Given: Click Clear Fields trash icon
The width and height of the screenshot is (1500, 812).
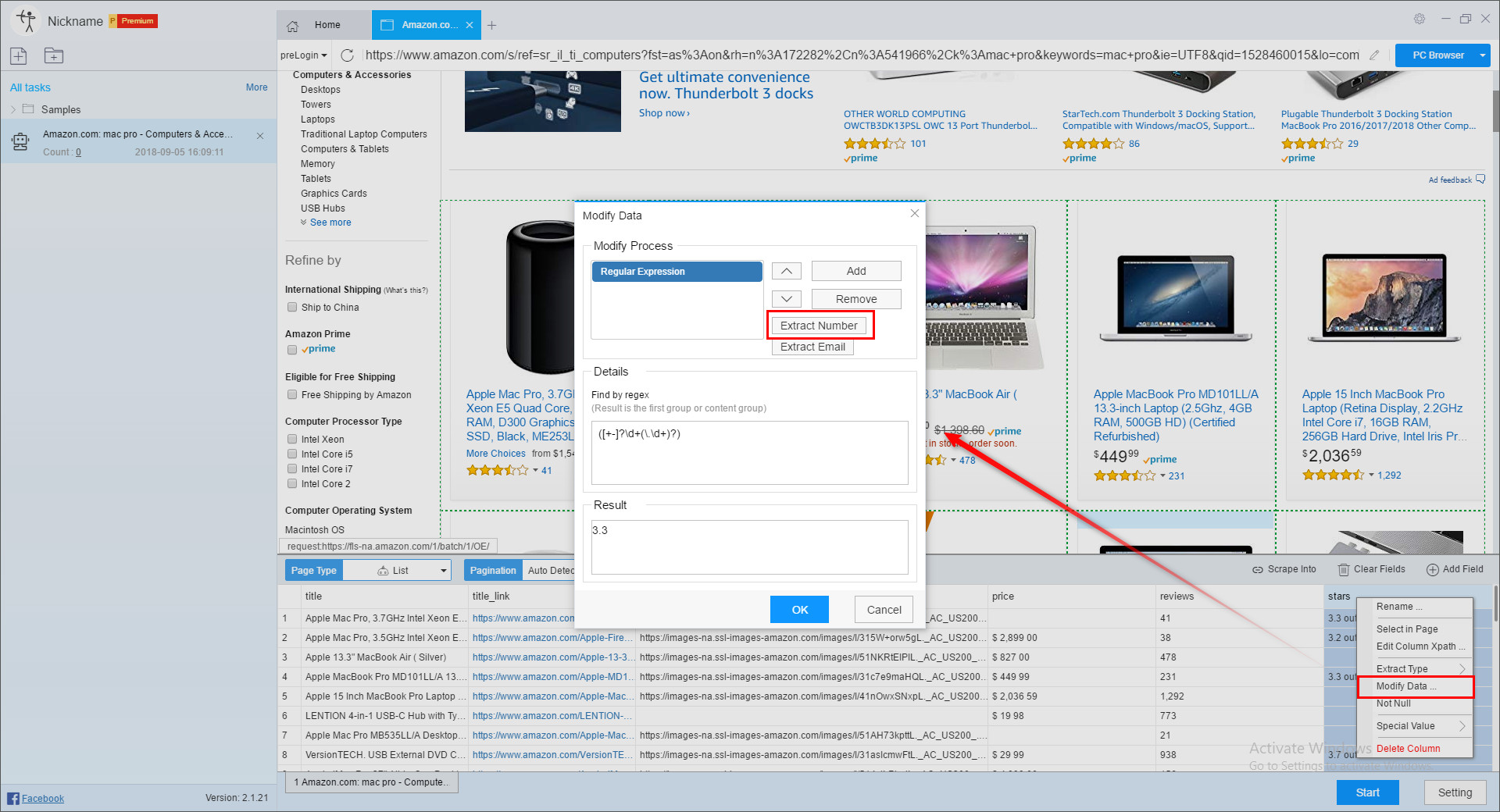Looking at the screenshot, I should (x=1344, y=570).
